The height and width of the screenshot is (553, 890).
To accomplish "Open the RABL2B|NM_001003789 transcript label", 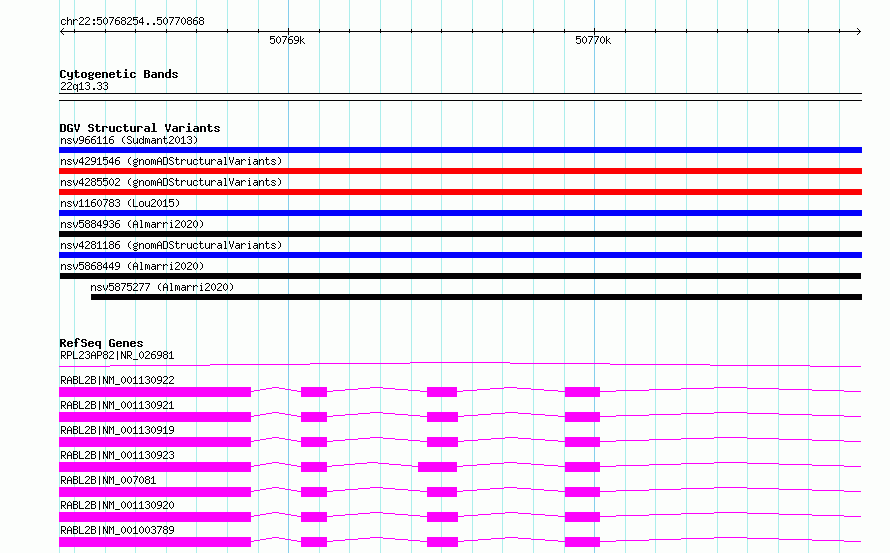I will tap(117, 530).
